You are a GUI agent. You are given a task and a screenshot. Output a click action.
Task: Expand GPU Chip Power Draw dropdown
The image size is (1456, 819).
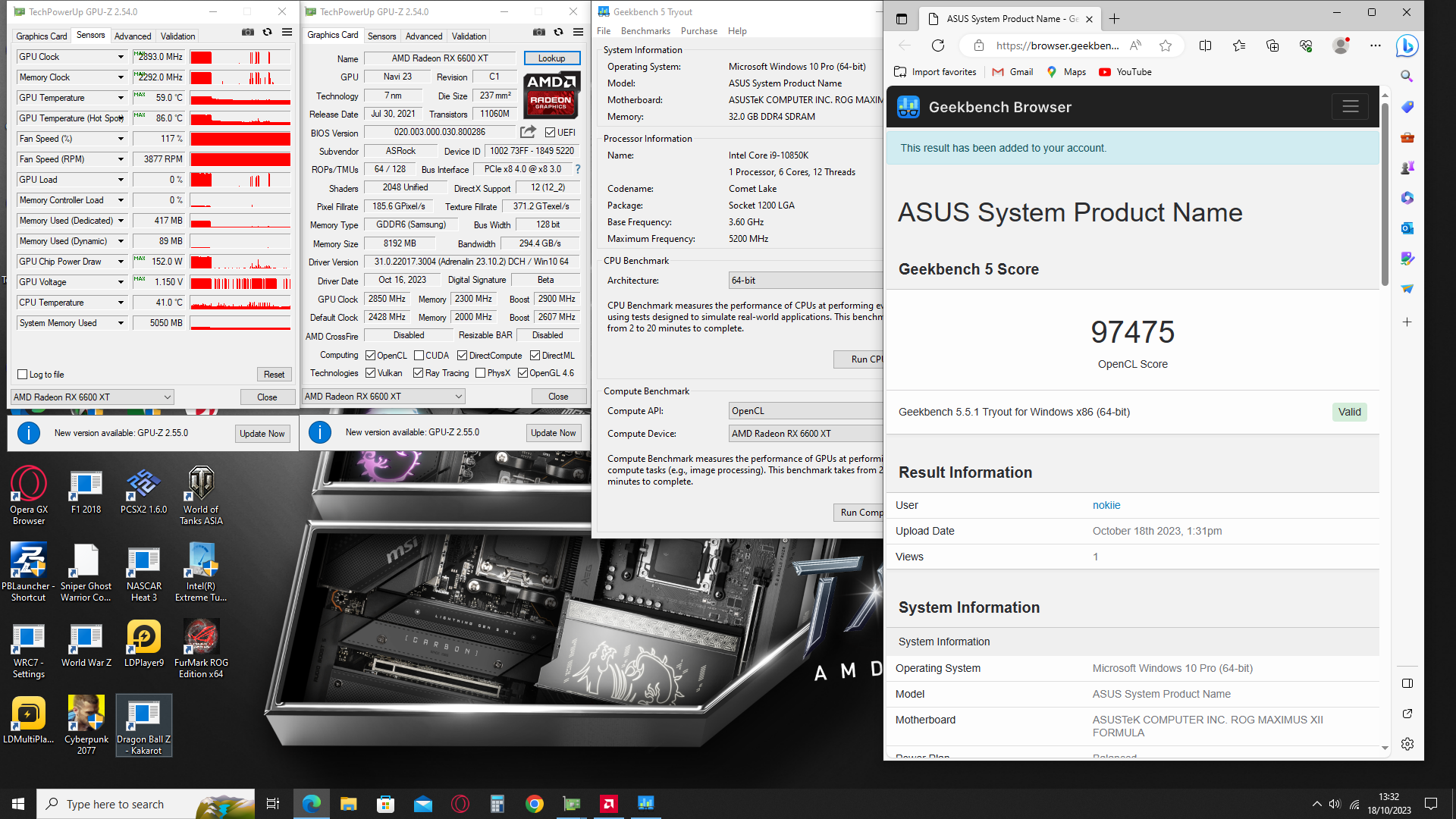pos(120,262)
